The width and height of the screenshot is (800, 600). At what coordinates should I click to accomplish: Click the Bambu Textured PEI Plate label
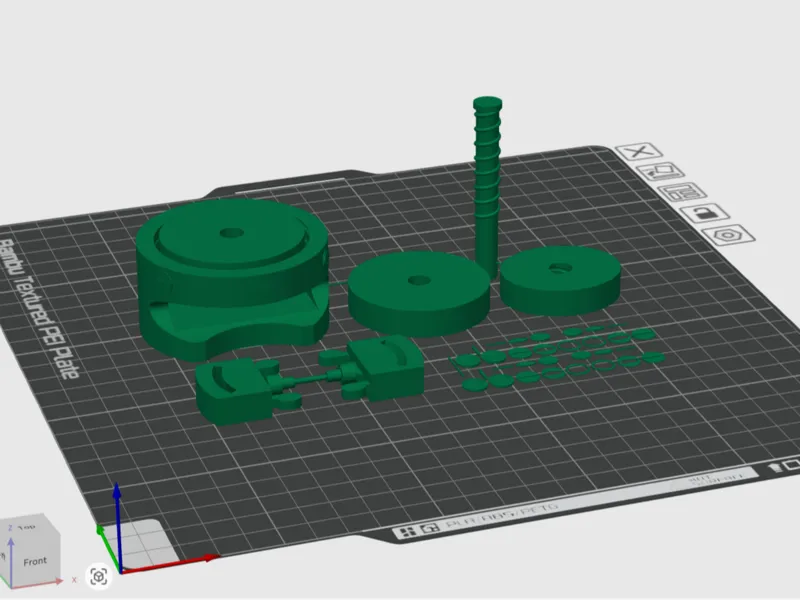pyautogui.click(x=38, y=309)
